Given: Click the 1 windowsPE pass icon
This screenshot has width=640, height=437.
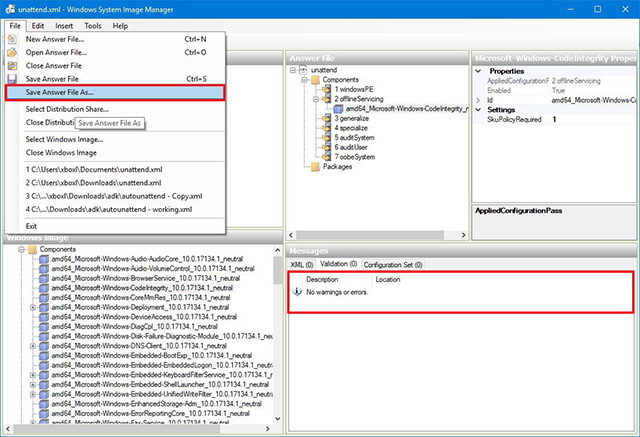Looking at the screenshot, I should click(327, 89).
